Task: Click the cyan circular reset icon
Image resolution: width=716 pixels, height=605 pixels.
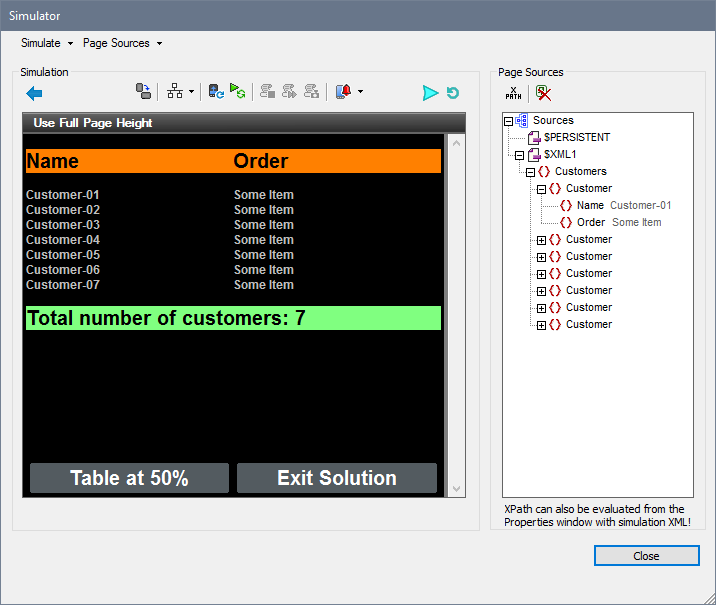Action: tap(453, 93)
